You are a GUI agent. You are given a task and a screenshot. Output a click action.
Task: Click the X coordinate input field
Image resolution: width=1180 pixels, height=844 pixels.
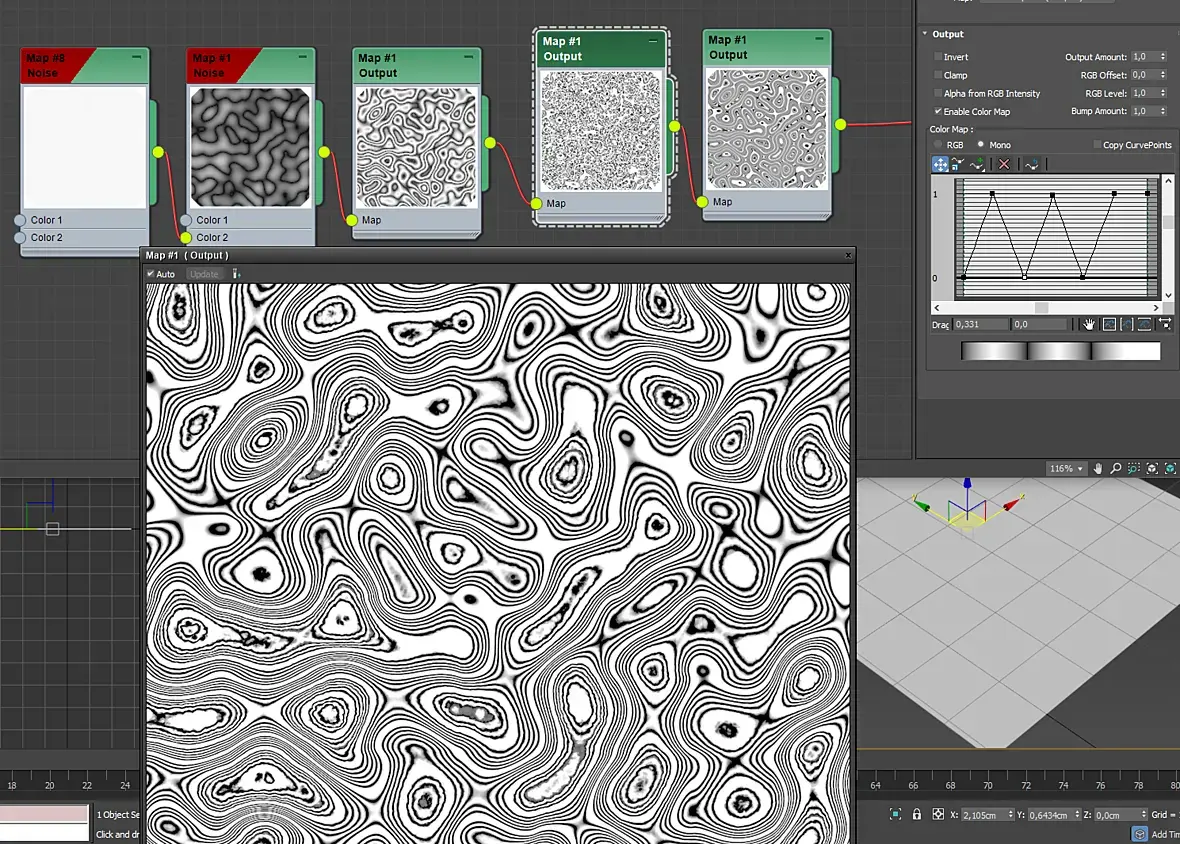click(x=982, y=814)
